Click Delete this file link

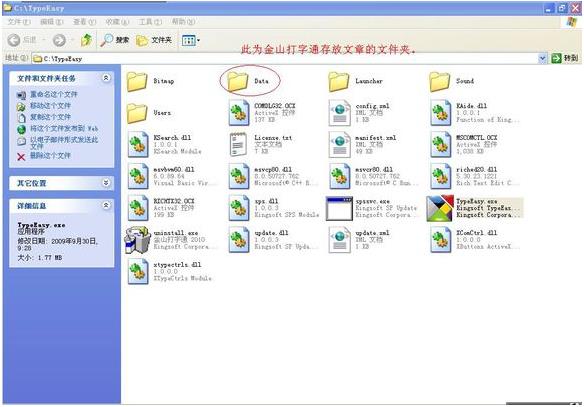(50, 155)
